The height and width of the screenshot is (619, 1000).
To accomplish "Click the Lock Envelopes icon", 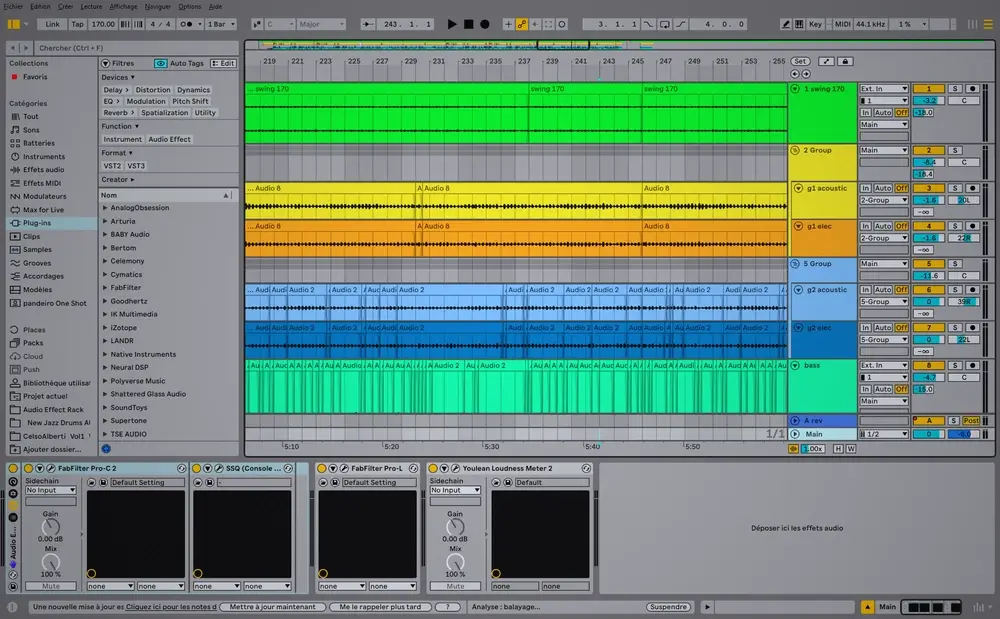I will pos(845,61).
